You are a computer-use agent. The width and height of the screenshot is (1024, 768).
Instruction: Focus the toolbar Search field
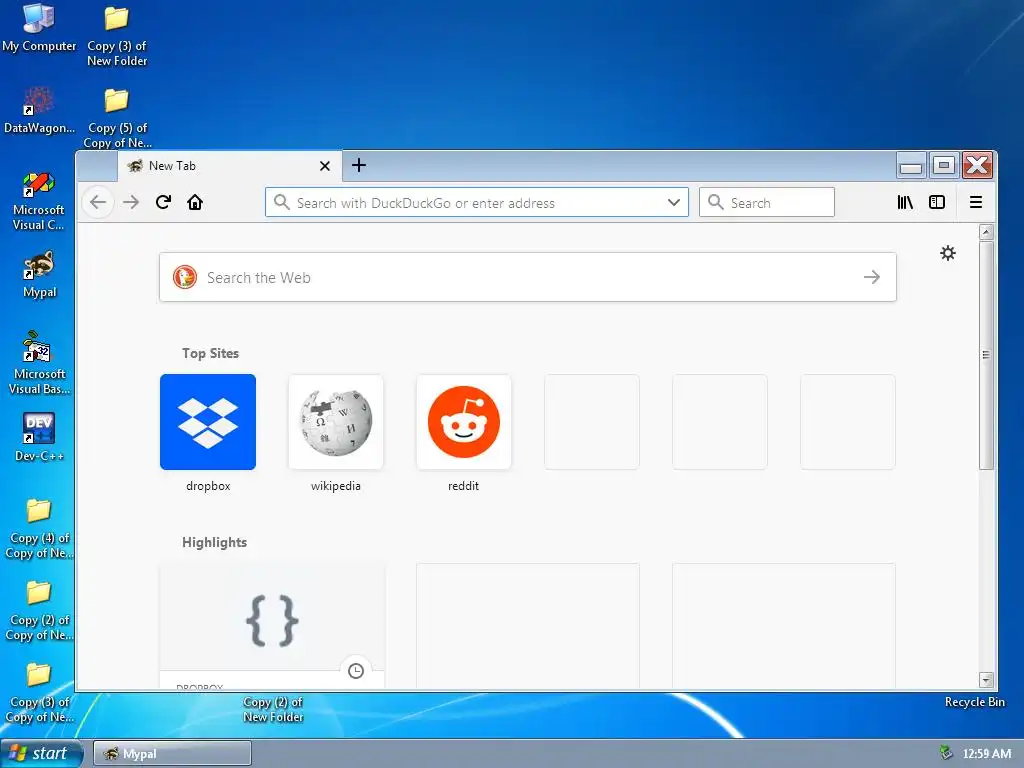(767, 202)
